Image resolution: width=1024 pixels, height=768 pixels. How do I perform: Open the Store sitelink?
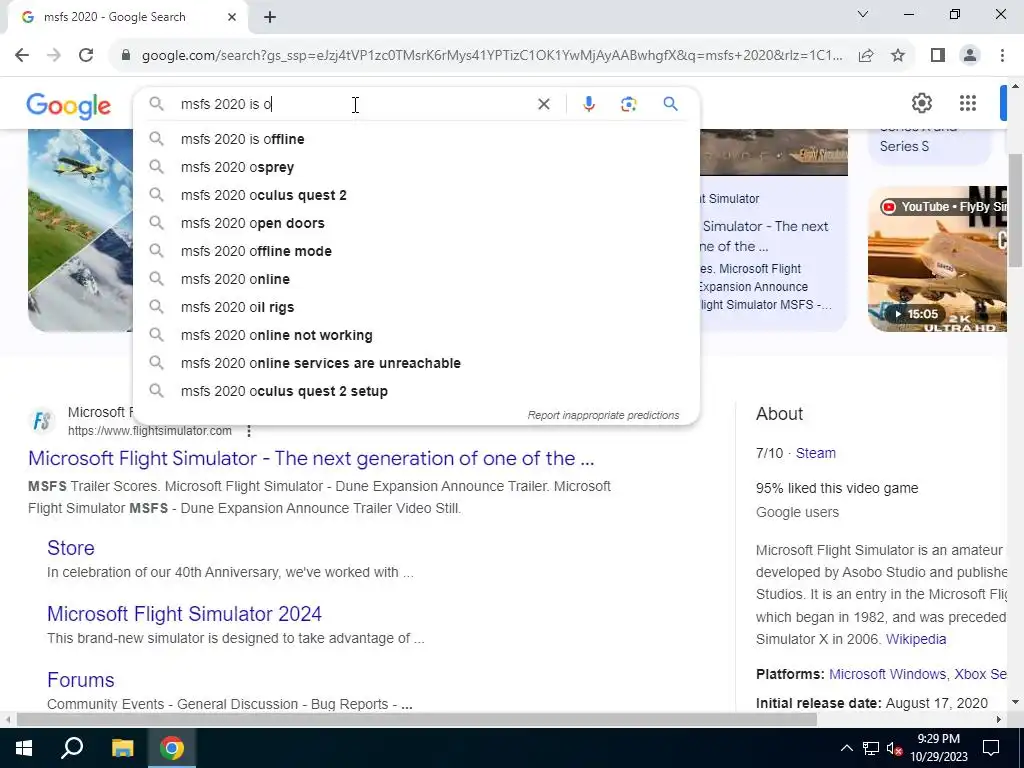pos(71,548)
